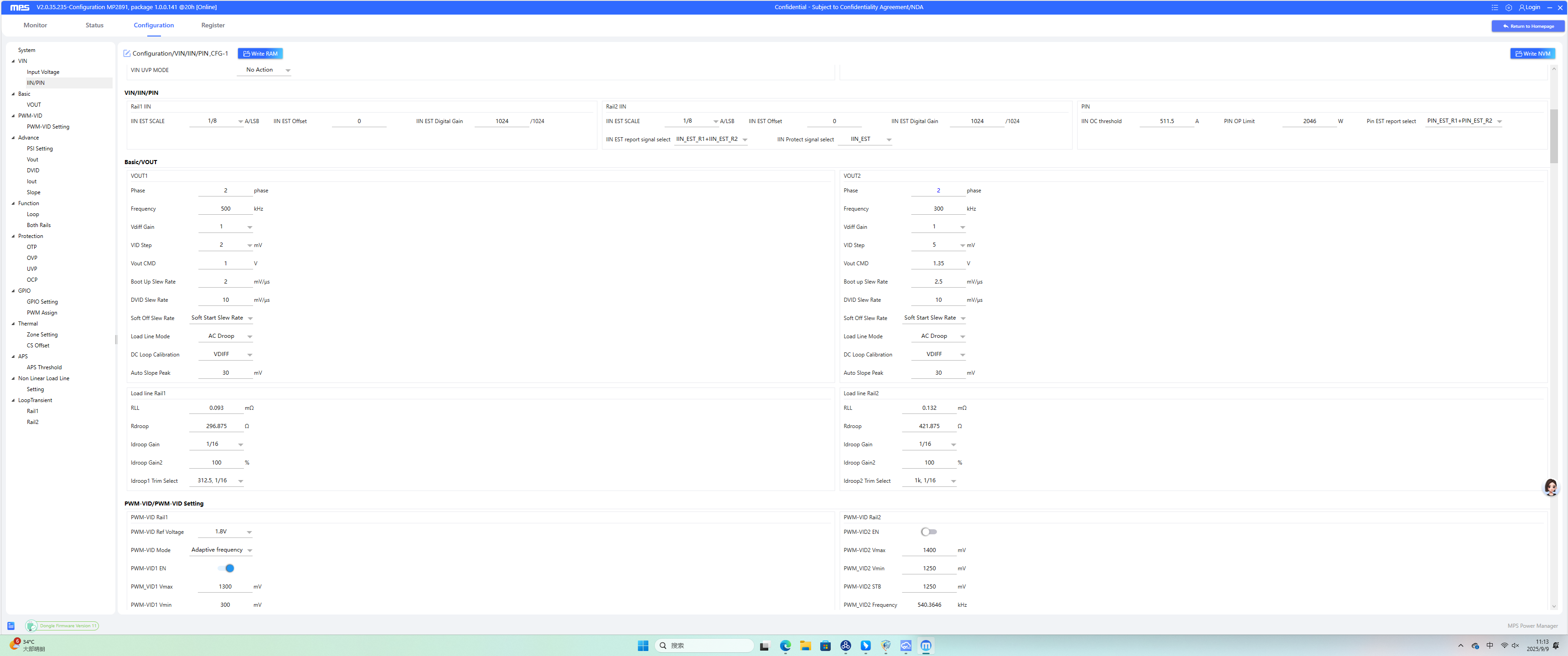Open the hexagon settings icon
The height and width of the screenshot is (656, 1568).
[x=1508, y=7]
